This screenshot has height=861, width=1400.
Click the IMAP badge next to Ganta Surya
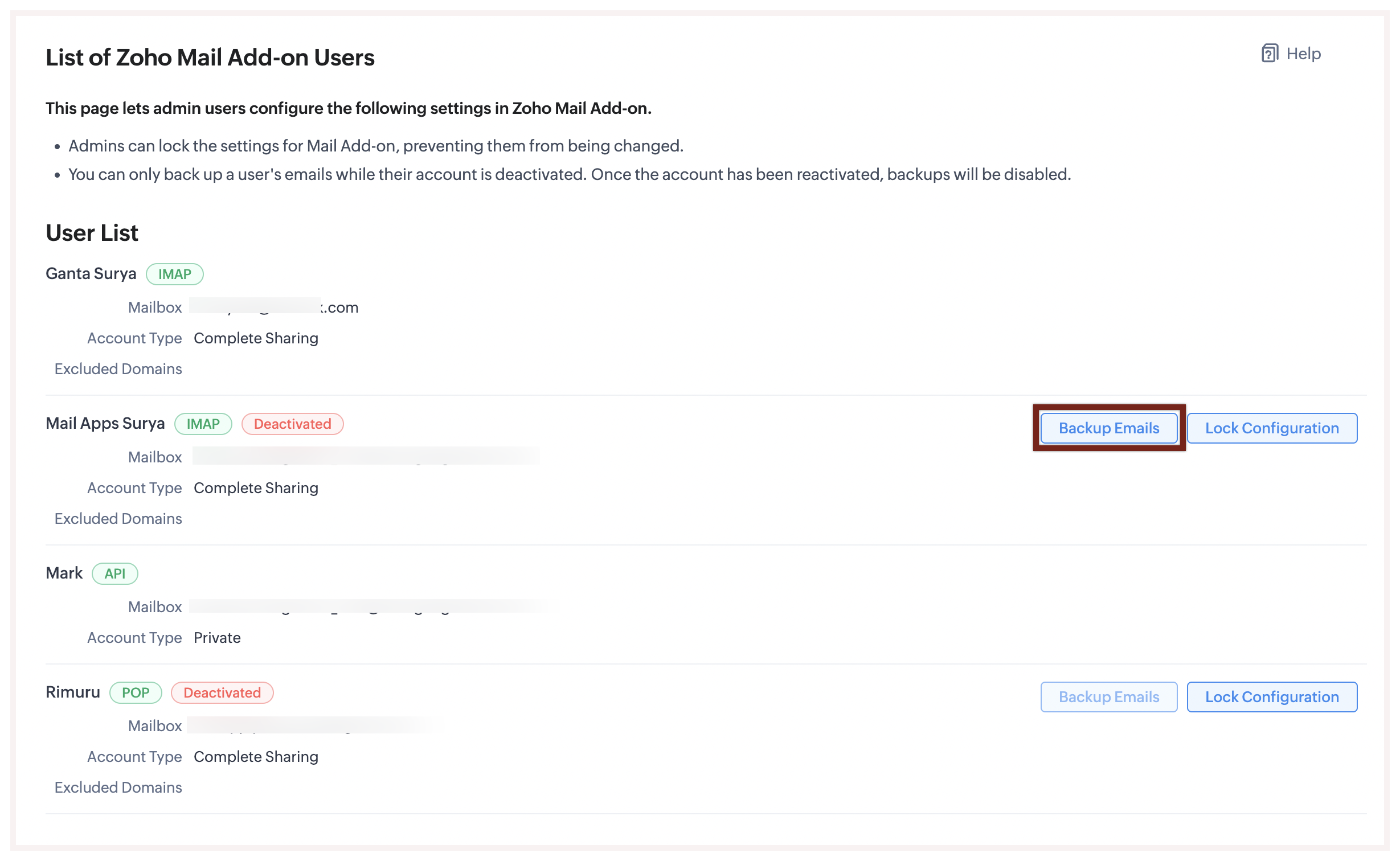point(174,274)
